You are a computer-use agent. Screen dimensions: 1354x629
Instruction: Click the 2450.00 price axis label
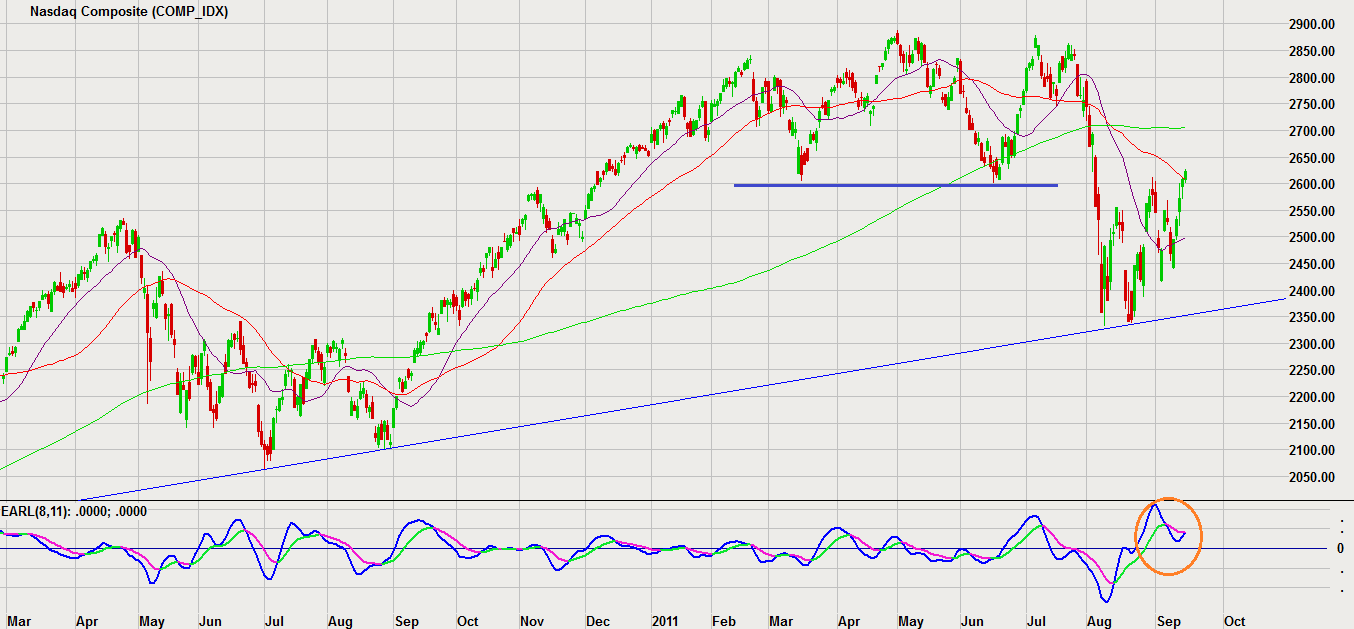pyautogui.click(x=1311, y=264)
